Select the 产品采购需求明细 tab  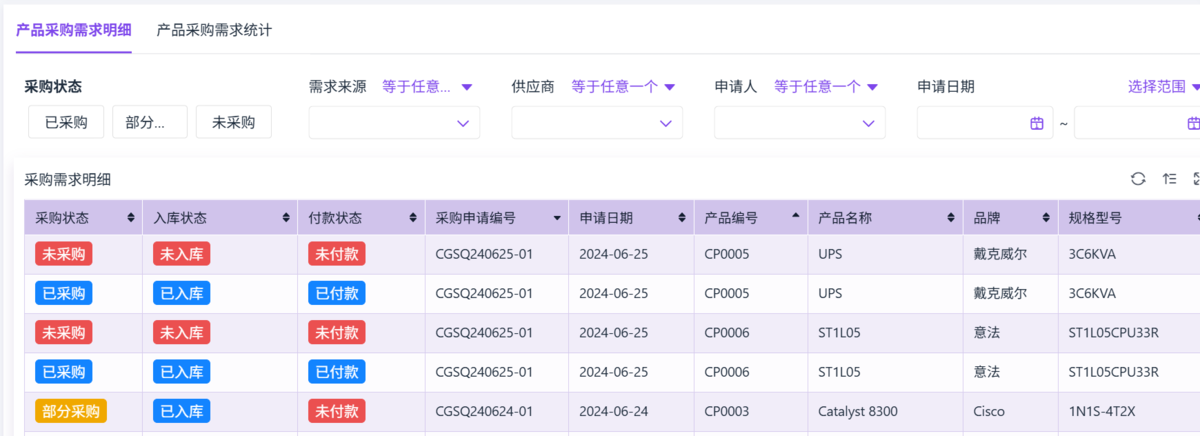[74, 30]
